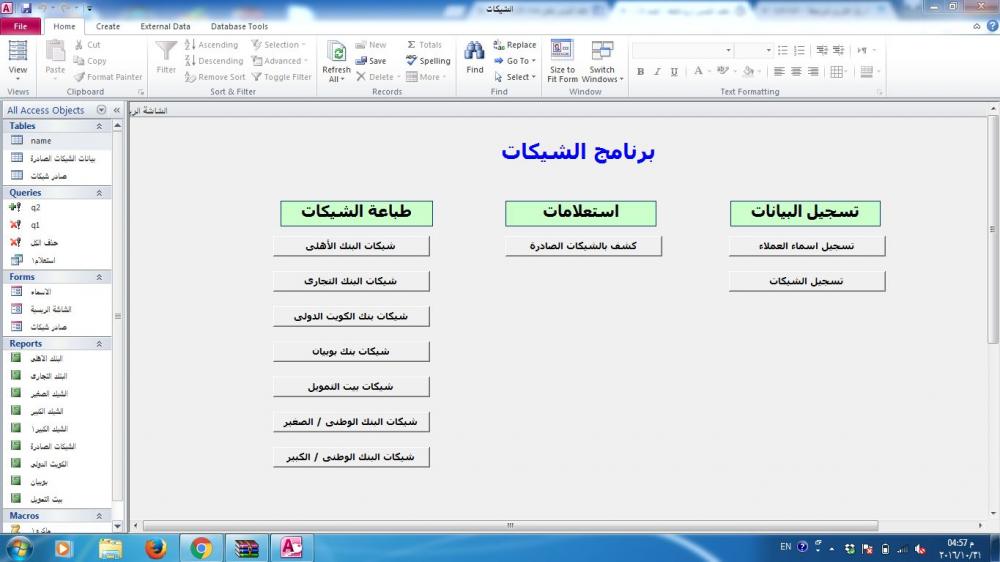Open the View mode button
Screen dimensions: 1000x562
[x=18, y=61]
